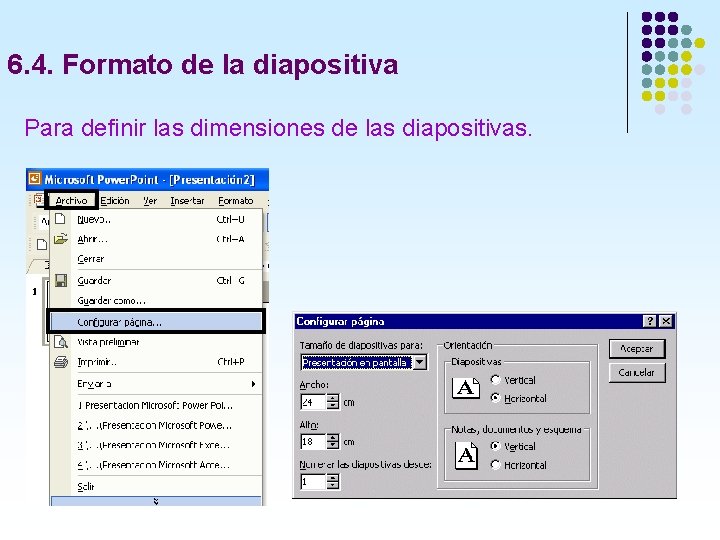Click the Cancelar button
720x540 pixels.
(637, 372)
